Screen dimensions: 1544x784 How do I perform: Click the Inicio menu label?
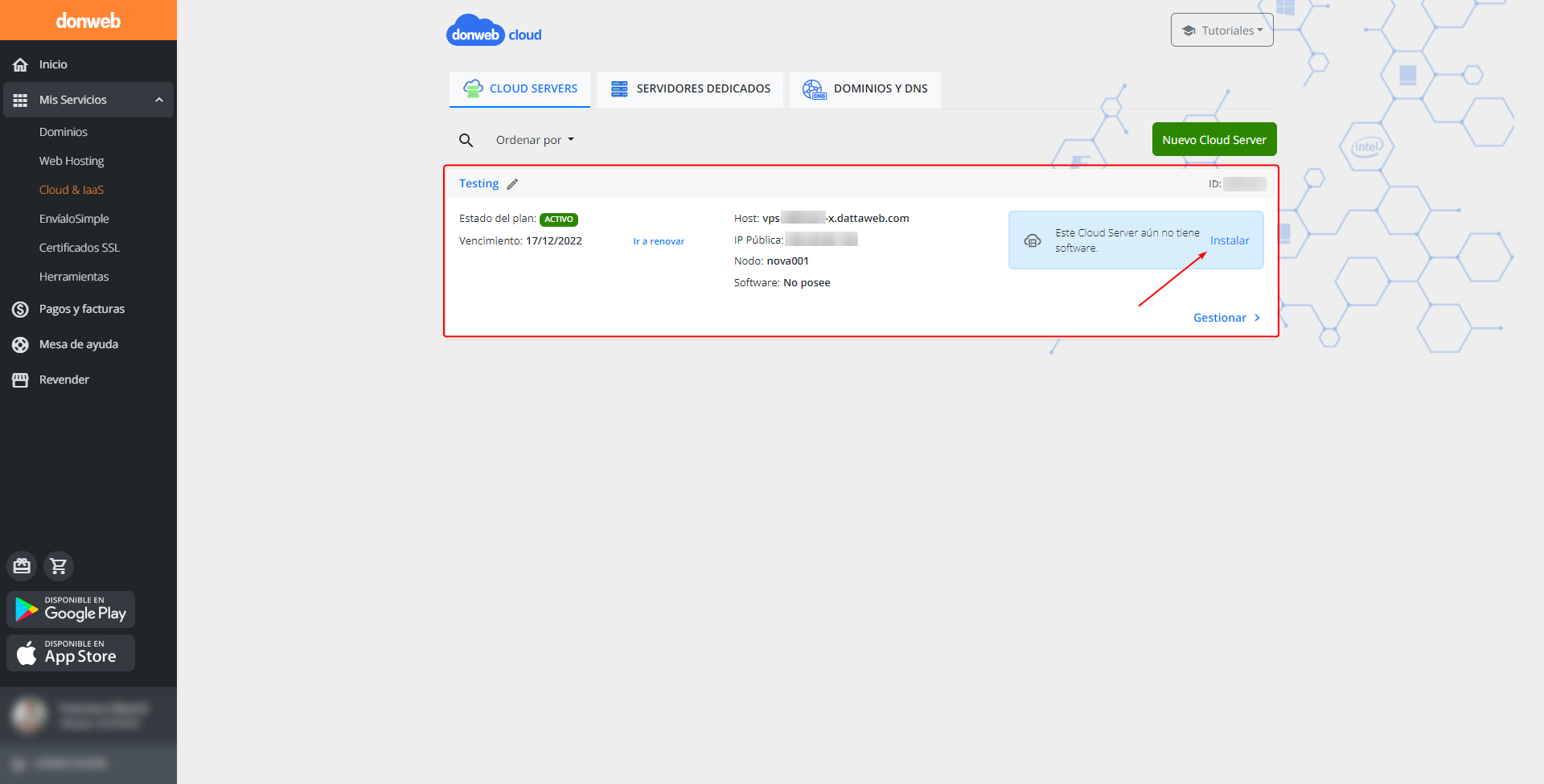click(x=53, y=64)
